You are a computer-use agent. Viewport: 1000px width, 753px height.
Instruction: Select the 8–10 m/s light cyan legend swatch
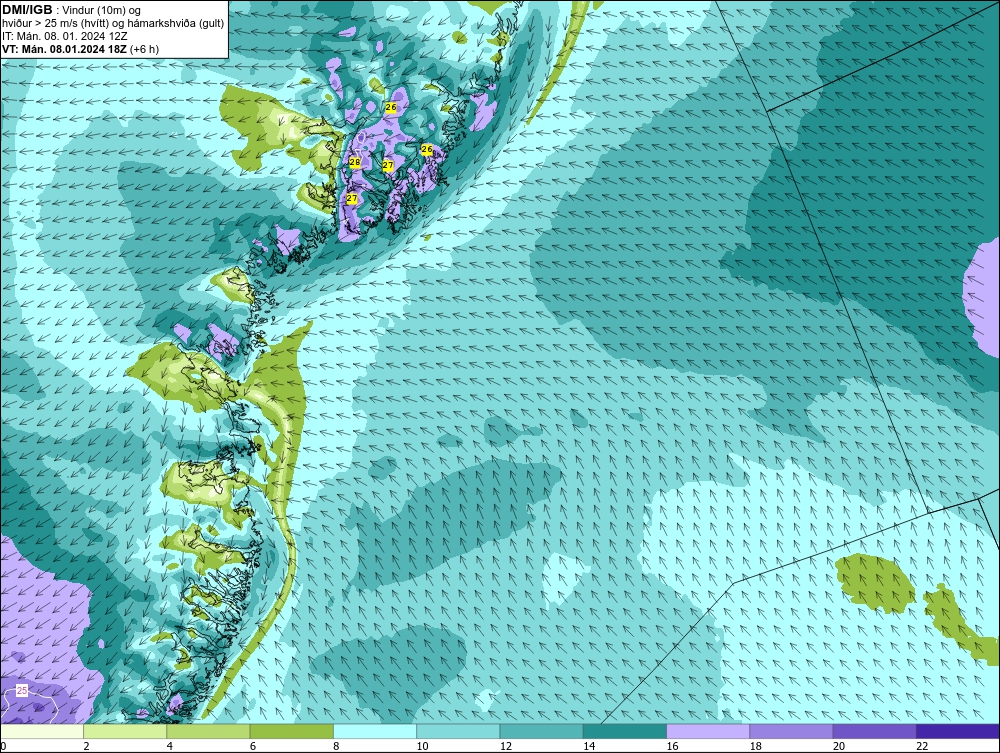[x=375, y=731]
